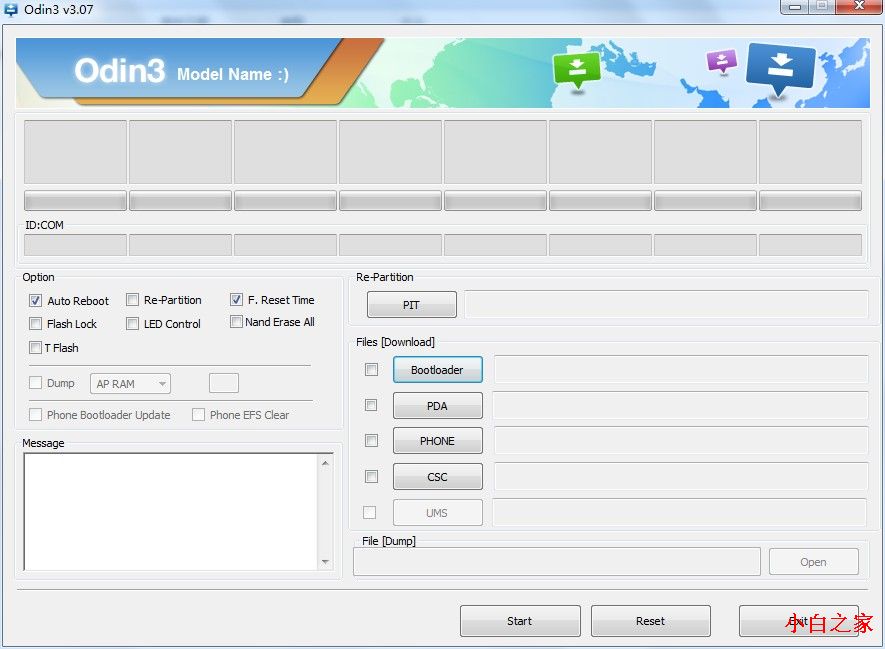
Task: Click Open in File Dump section
Action: [x=813, y=562]
